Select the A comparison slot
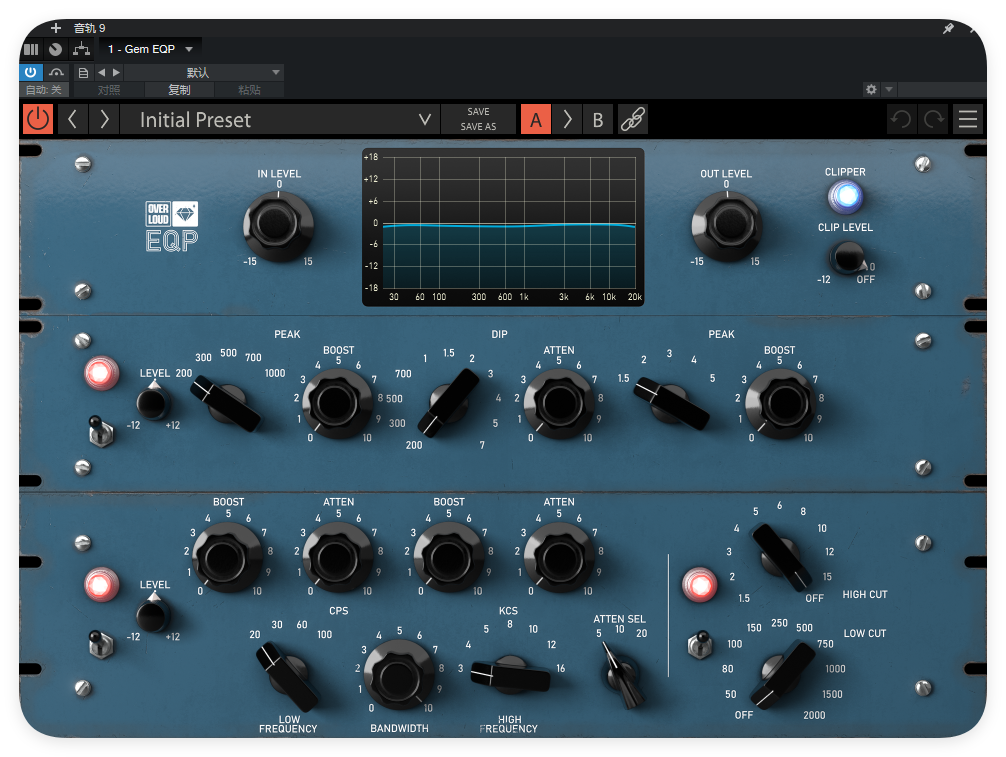 click(x=536, y=119)
